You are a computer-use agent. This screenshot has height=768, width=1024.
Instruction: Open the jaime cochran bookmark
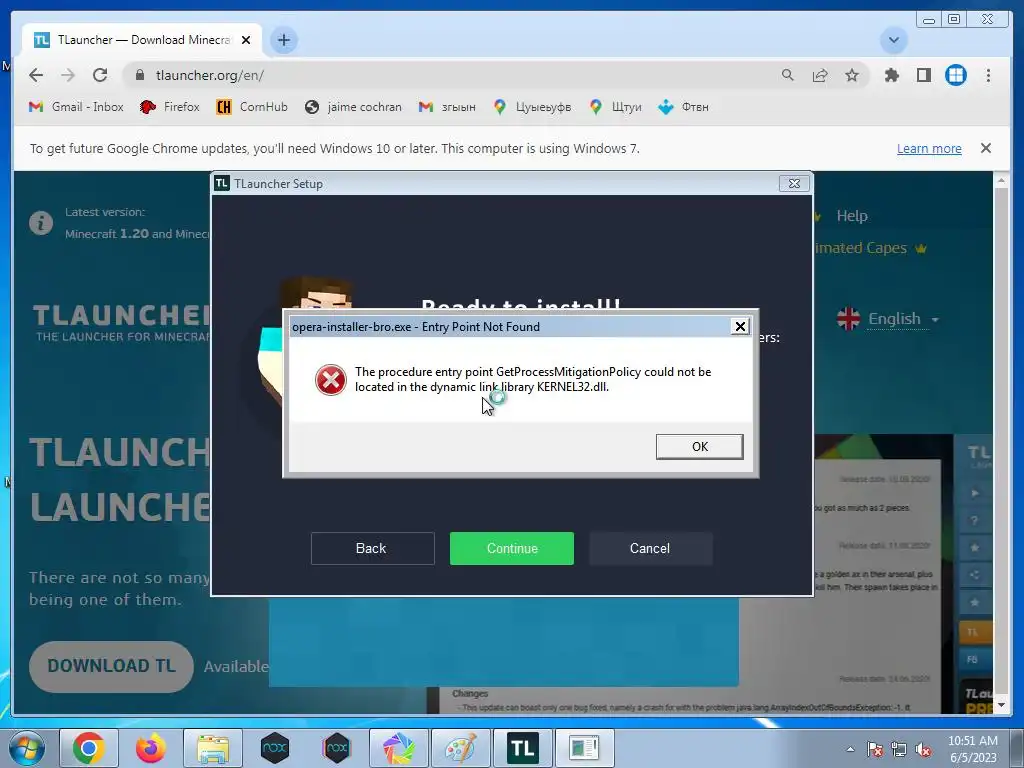point(353,106)
